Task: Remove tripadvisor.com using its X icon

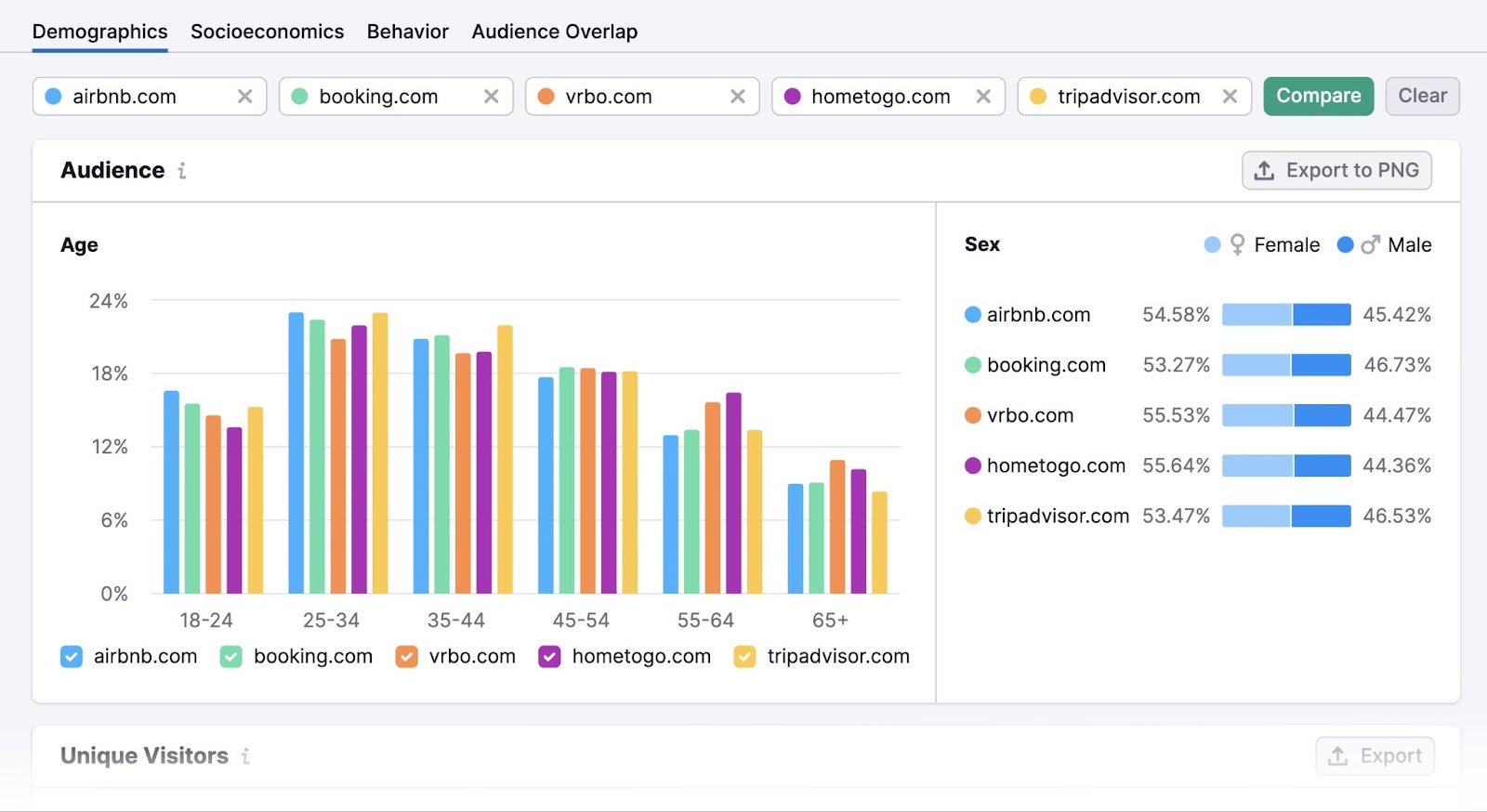Action: coord(1230,97)
